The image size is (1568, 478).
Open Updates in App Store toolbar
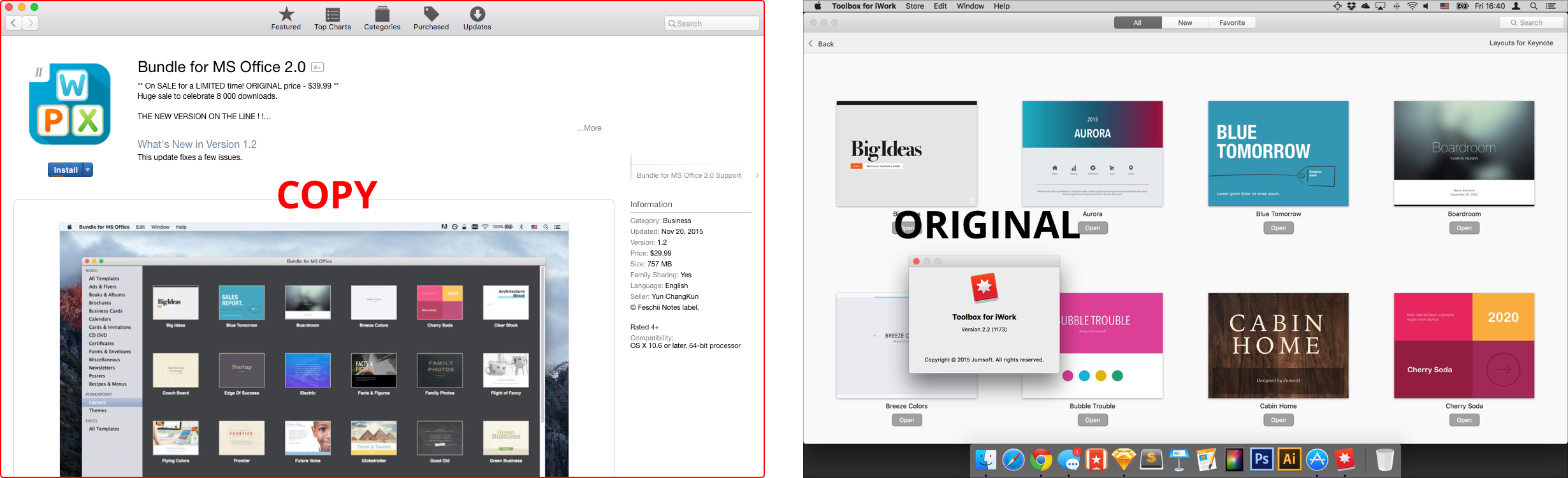[x=477, y=18]
